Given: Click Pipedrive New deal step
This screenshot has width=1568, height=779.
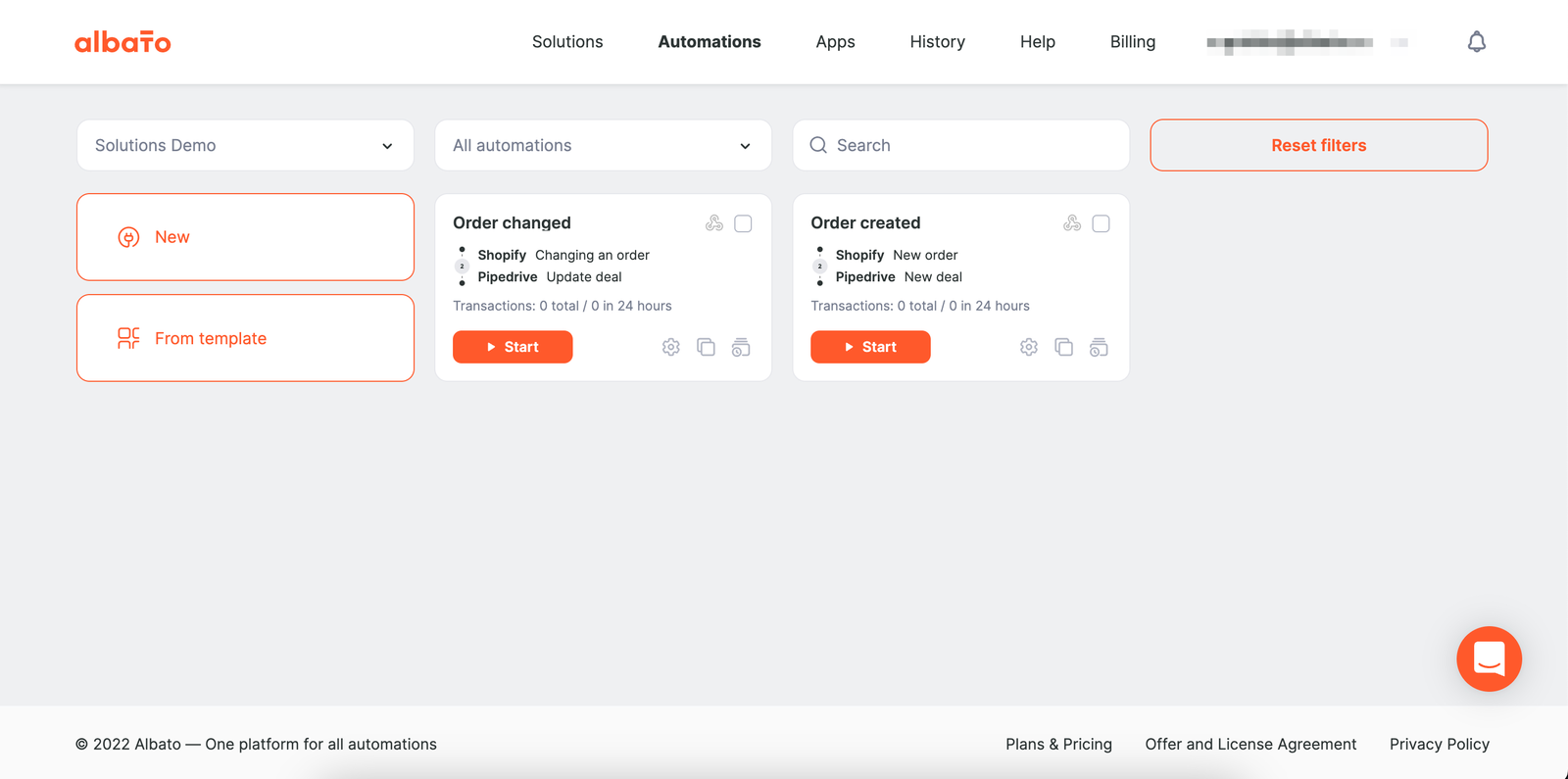Looking at the screenshot, I should pyautogui.click(x=899, y=276).
